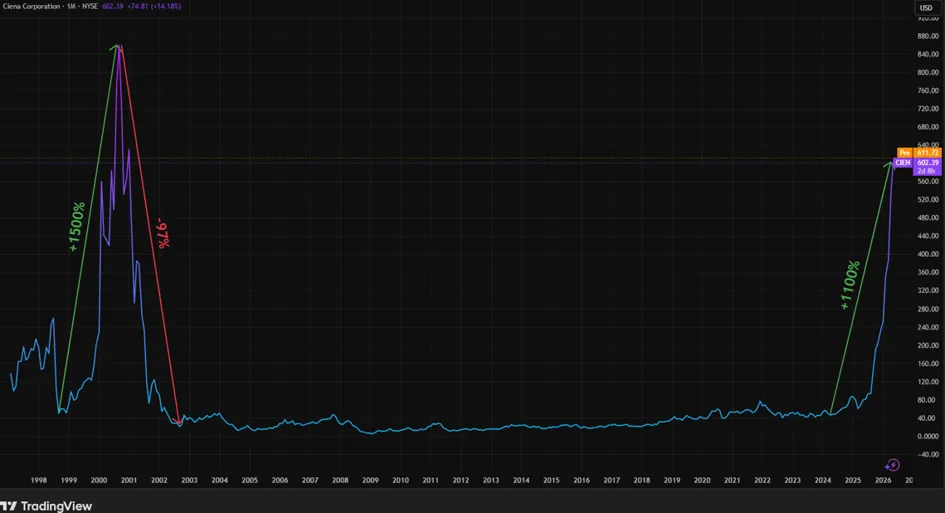Click the 2015 time axis label
Viewport: 945px width, 513px height.
[x=551, y=480]
